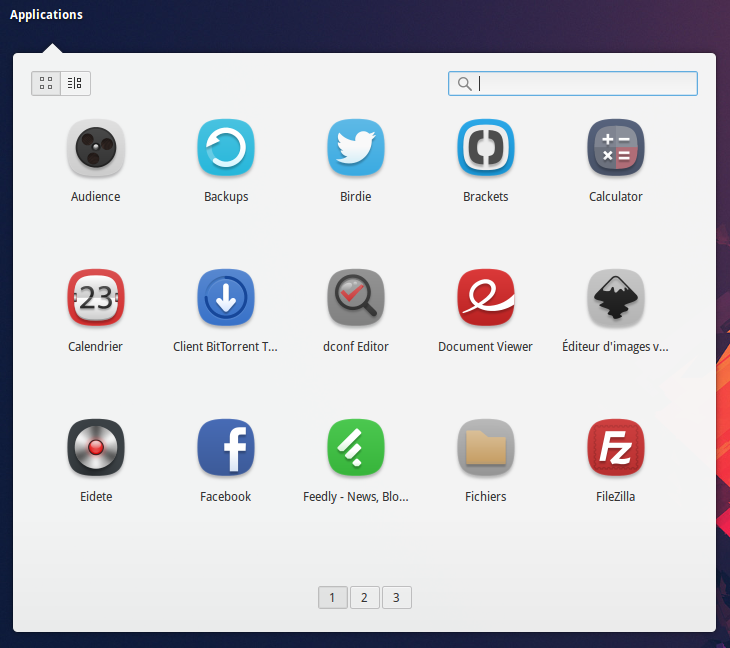The image size is (730, 648).
Task: Go to page 1 of applications
Action: pos(332,597)
